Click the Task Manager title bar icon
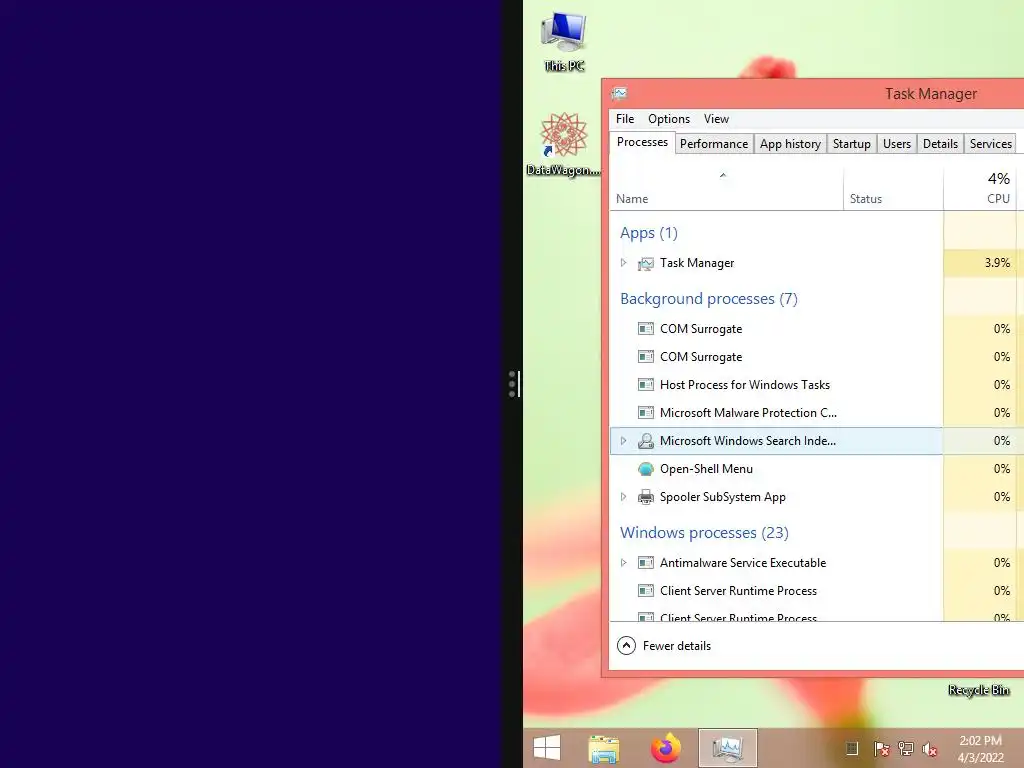This screenshot has width=1024, height=768. [619, 93]
